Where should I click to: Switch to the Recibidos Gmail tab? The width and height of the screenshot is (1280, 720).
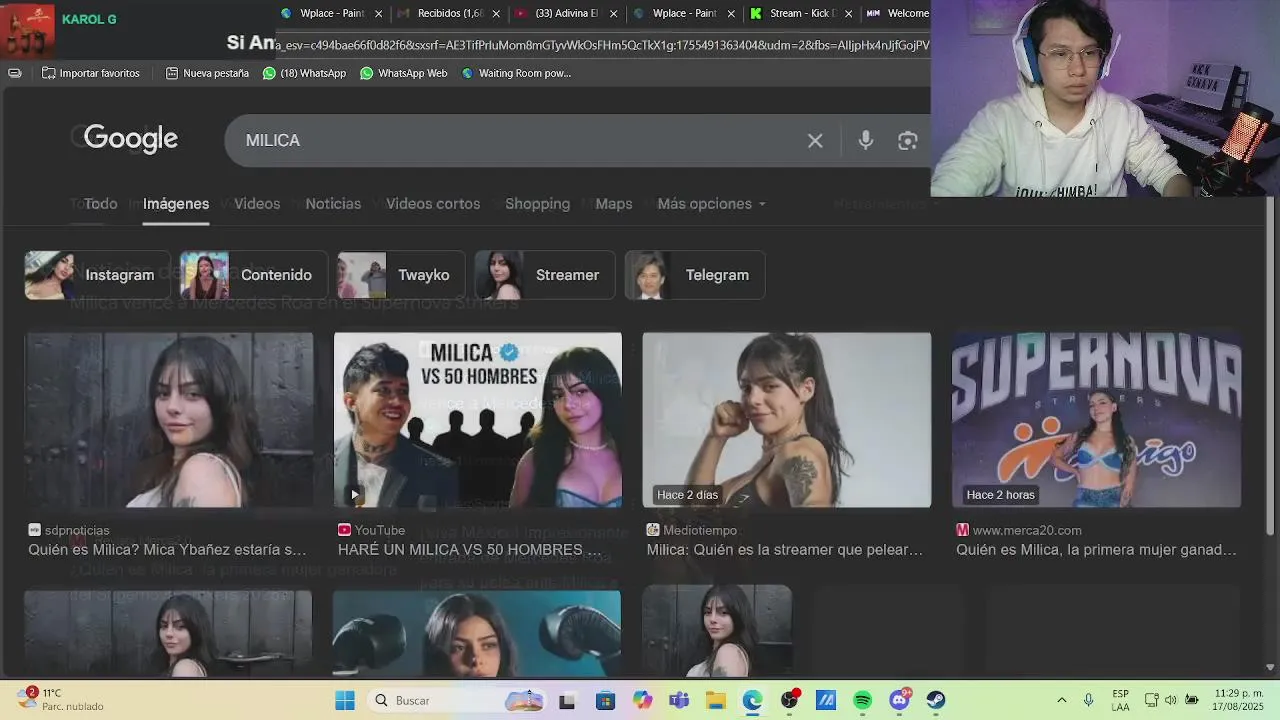coord(449,14)
